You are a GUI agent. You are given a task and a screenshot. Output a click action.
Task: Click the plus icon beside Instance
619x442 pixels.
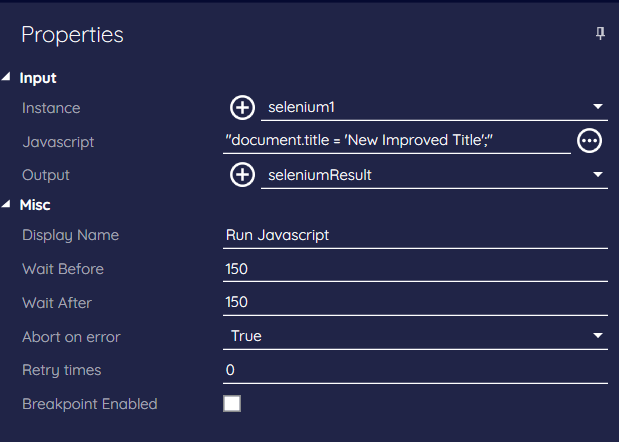[242, 107]
